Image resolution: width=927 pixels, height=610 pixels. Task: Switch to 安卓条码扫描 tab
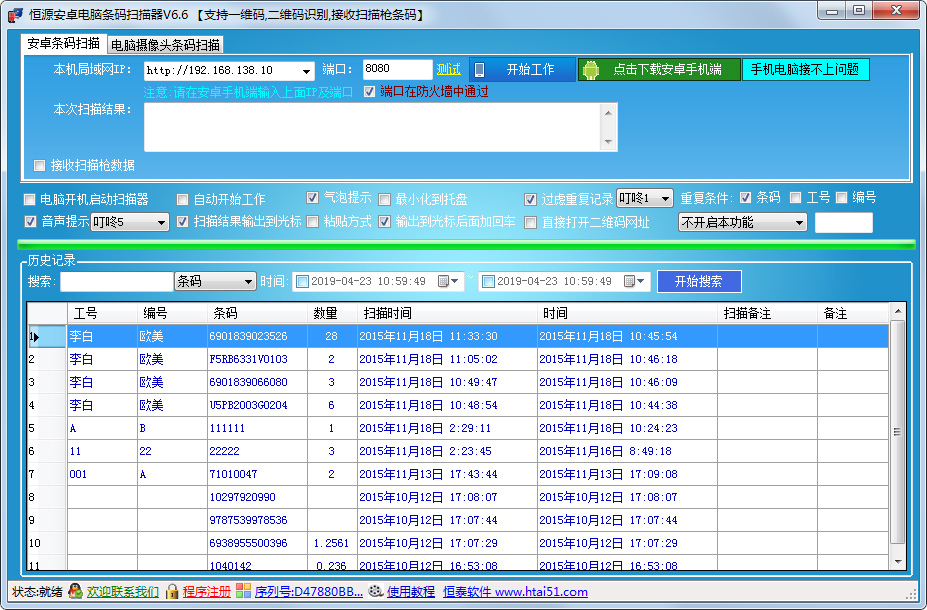64,43
